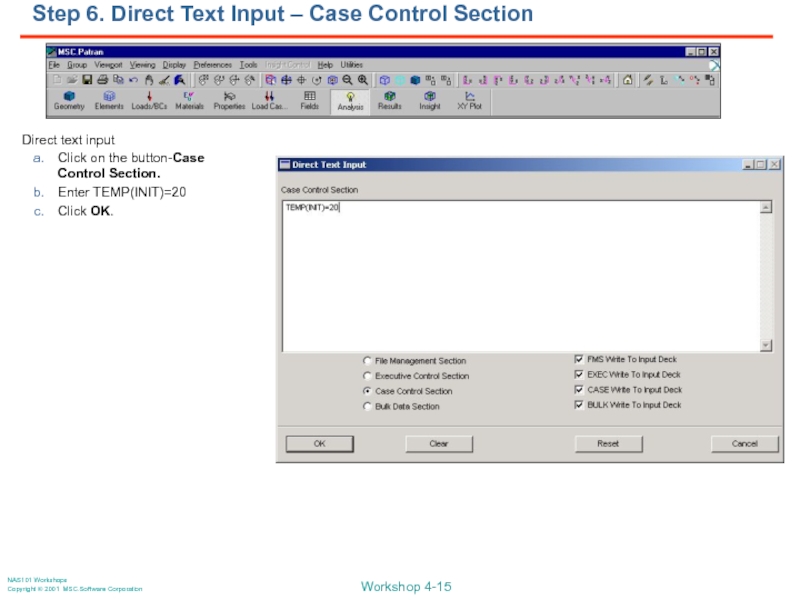The image size is (800, 600).
Task: Click the Open folder toolbar icon
Action: coord(72,80)
